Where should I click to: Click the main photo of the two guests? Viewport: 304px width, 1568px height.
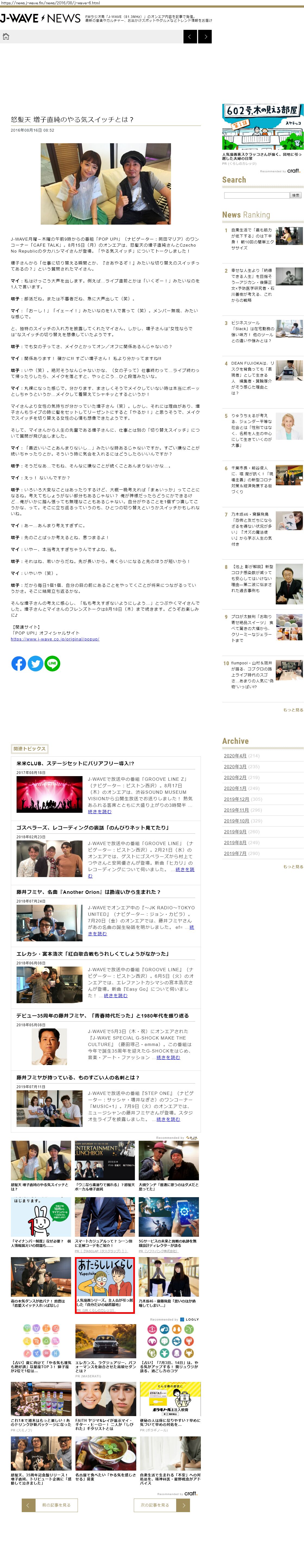tap(105, 184)
